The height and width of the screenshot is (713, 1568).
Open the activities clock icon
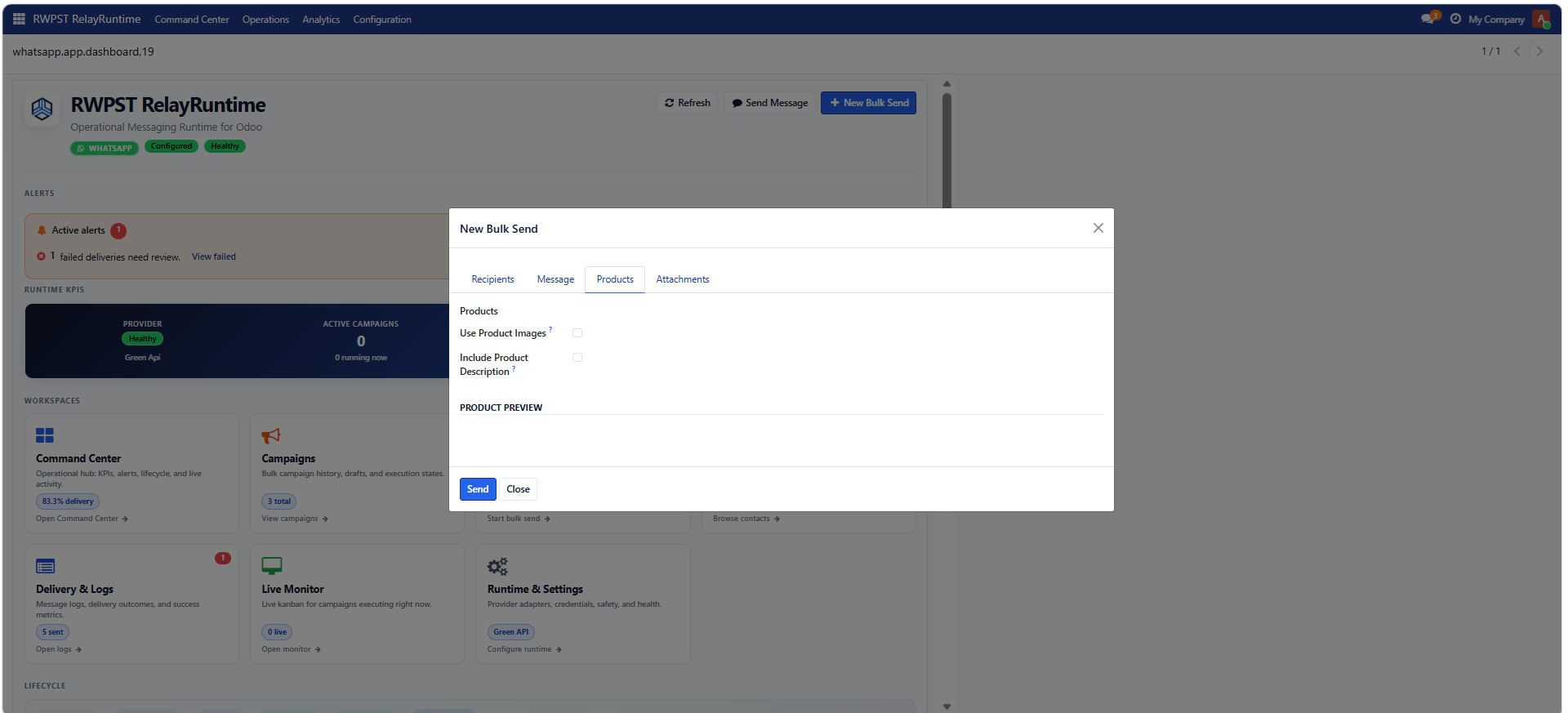(1455, 19)
